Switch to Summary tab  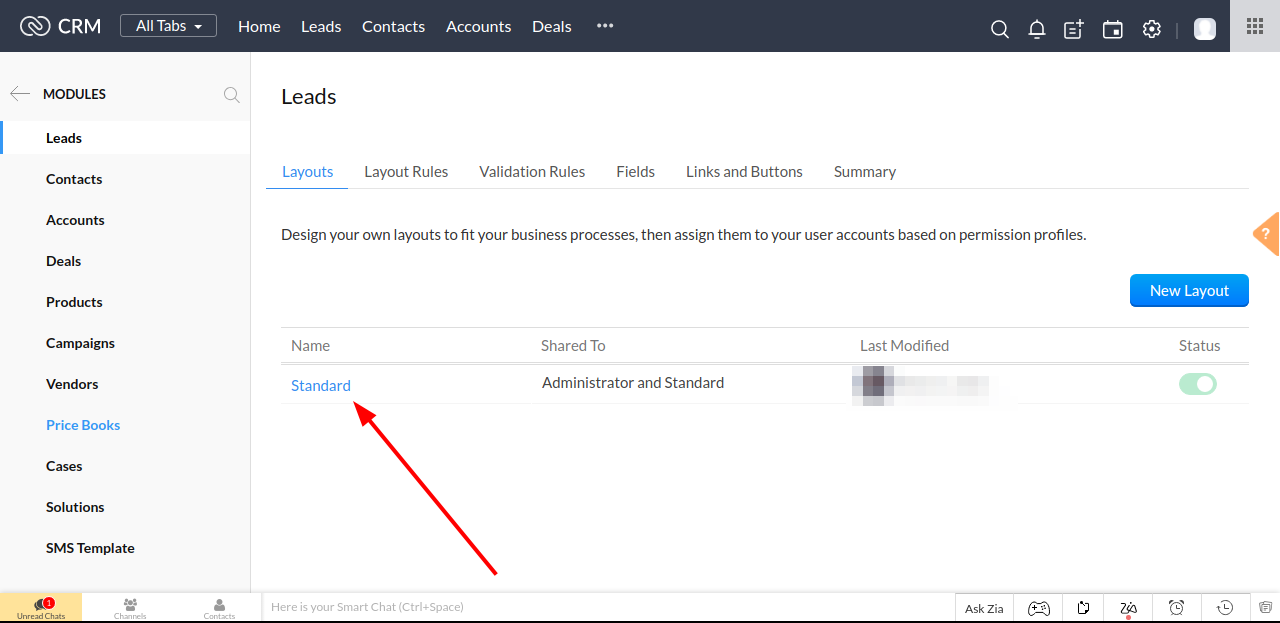[865, 172]
